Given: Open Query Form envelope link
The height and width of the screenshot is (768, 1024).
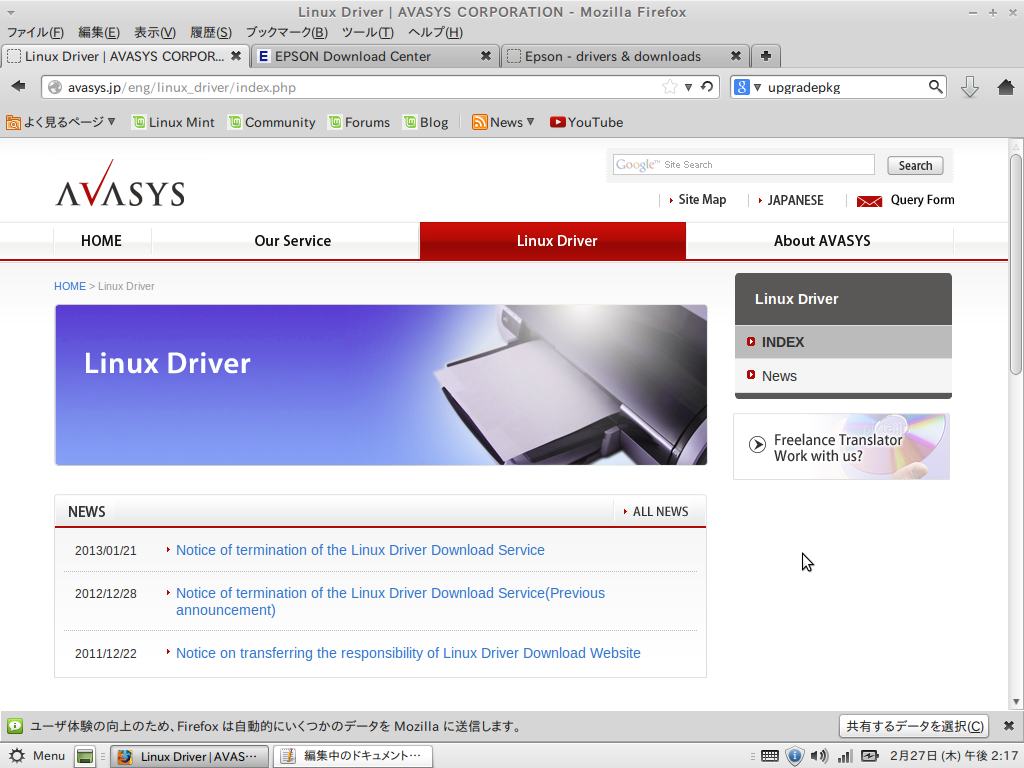Looking at the screenshot, I should point(905,200).
